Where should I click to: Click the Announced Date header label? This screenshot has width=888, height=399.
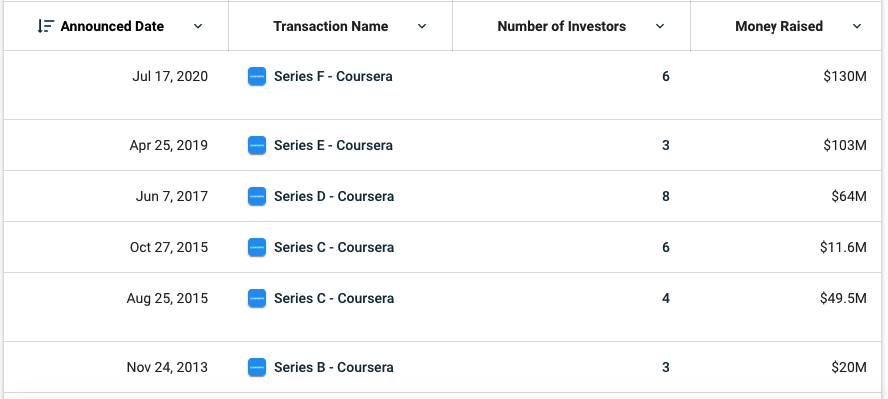(x=112, y=26)
